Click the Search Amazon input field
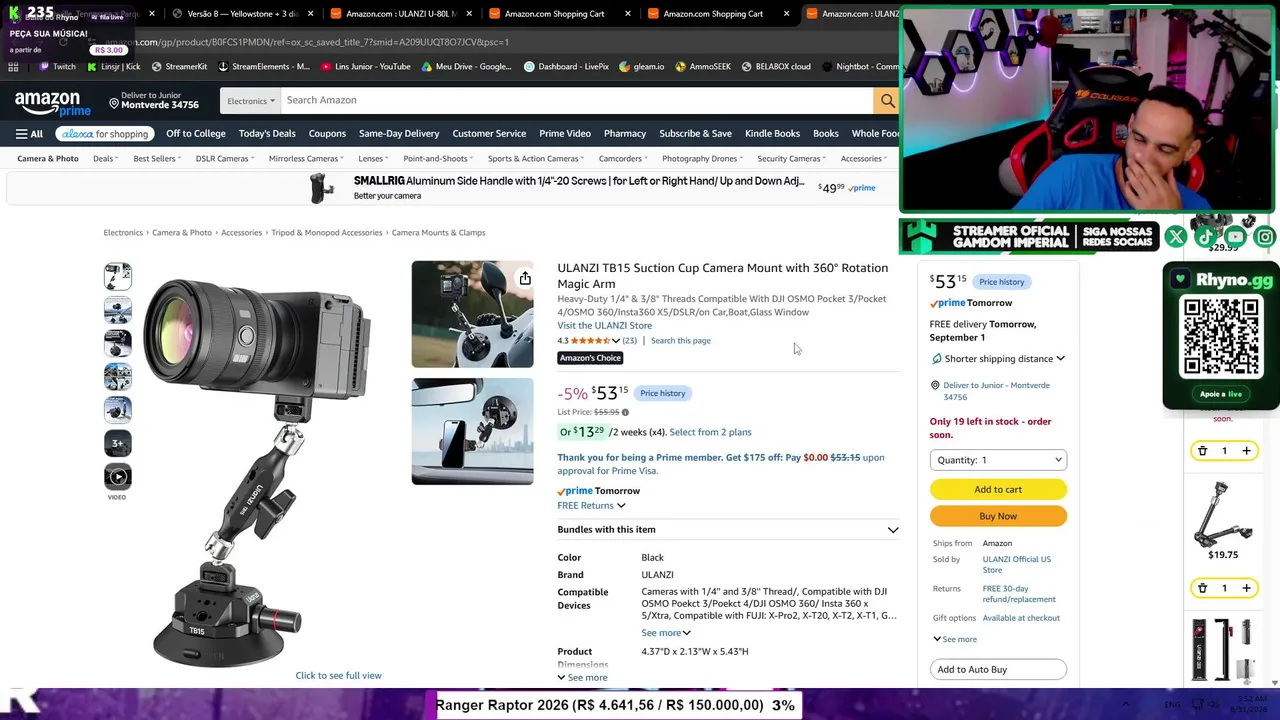The height and width of the screenshot is (720, 1280). pos(576,100)
